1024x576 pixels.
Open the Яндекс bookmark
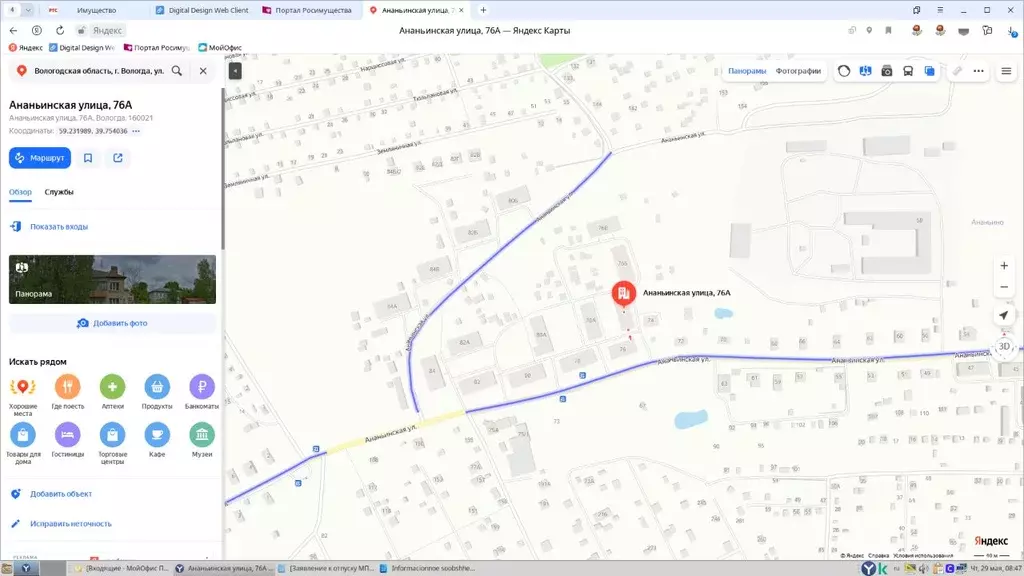coord(25,48)
